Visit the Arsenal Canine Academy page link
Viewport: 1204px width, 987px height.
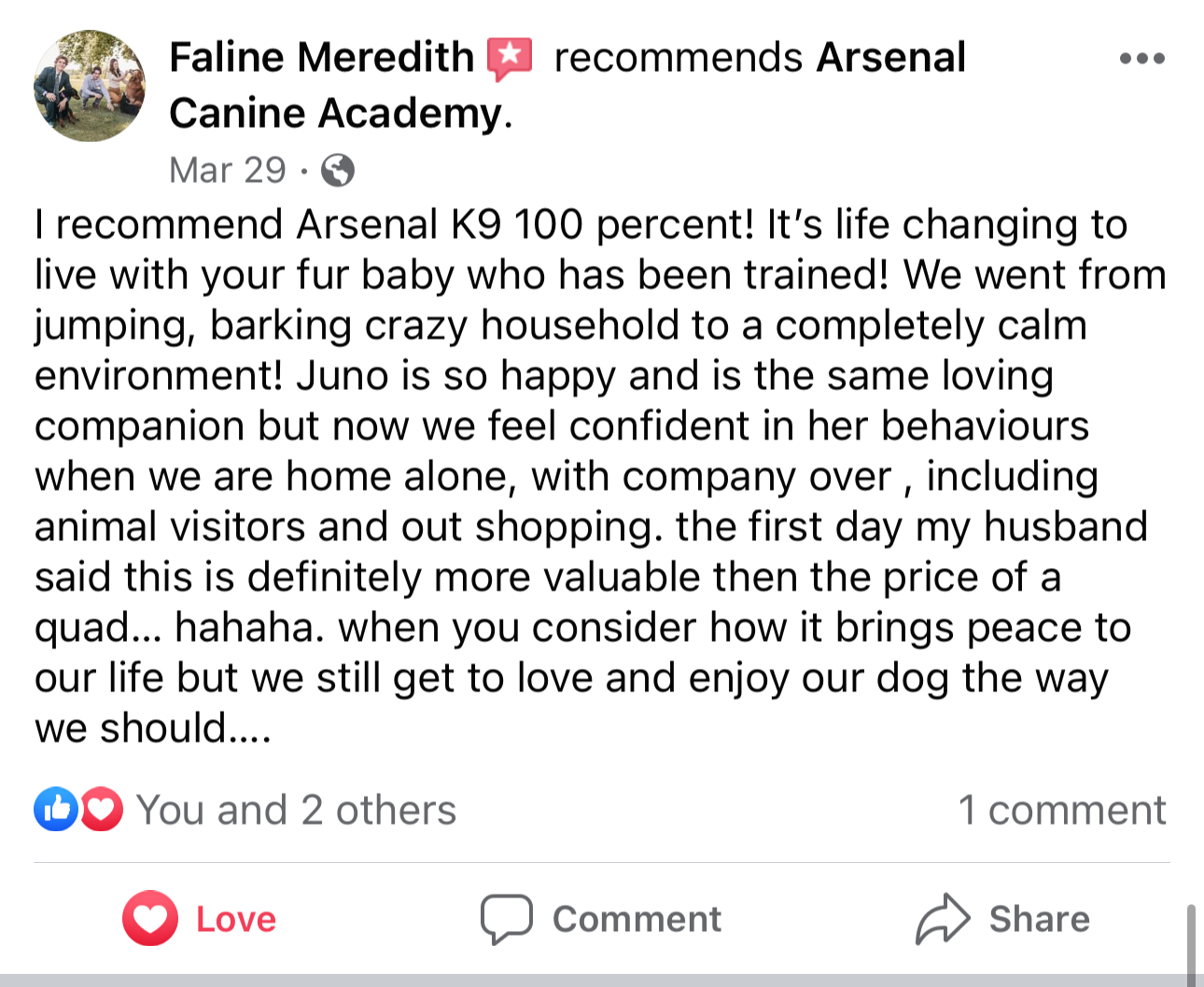point(569,86)
